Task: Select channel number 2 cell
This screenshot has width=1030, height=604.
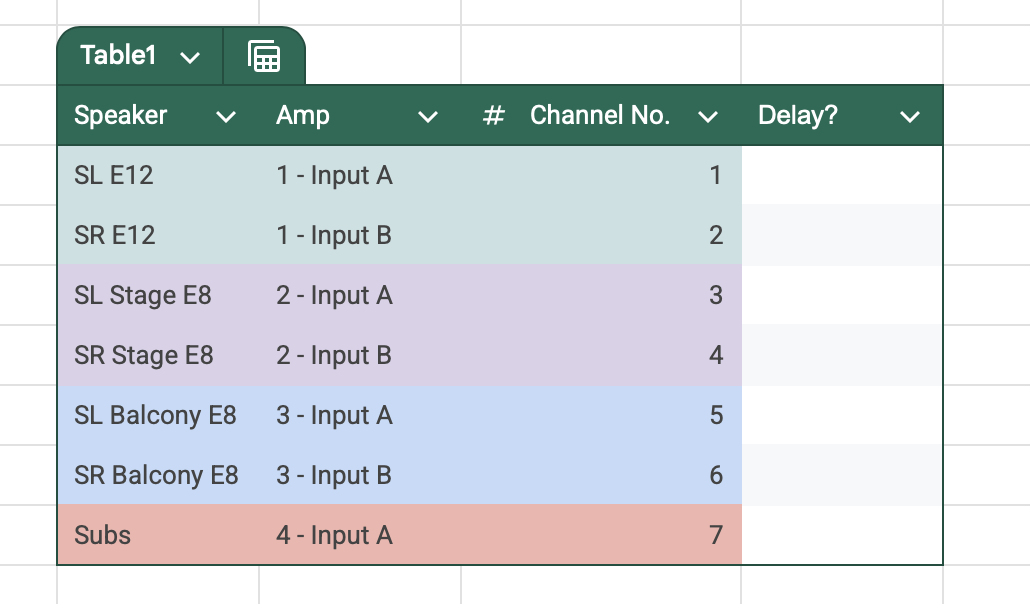Action: tap(601, 235)
